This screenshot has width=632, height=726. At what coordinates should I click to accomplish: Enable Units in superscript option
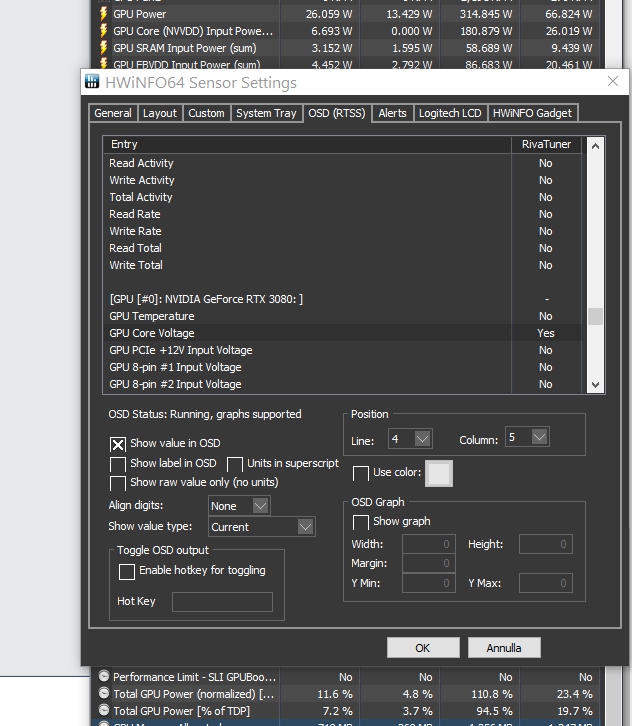[235, 464]
